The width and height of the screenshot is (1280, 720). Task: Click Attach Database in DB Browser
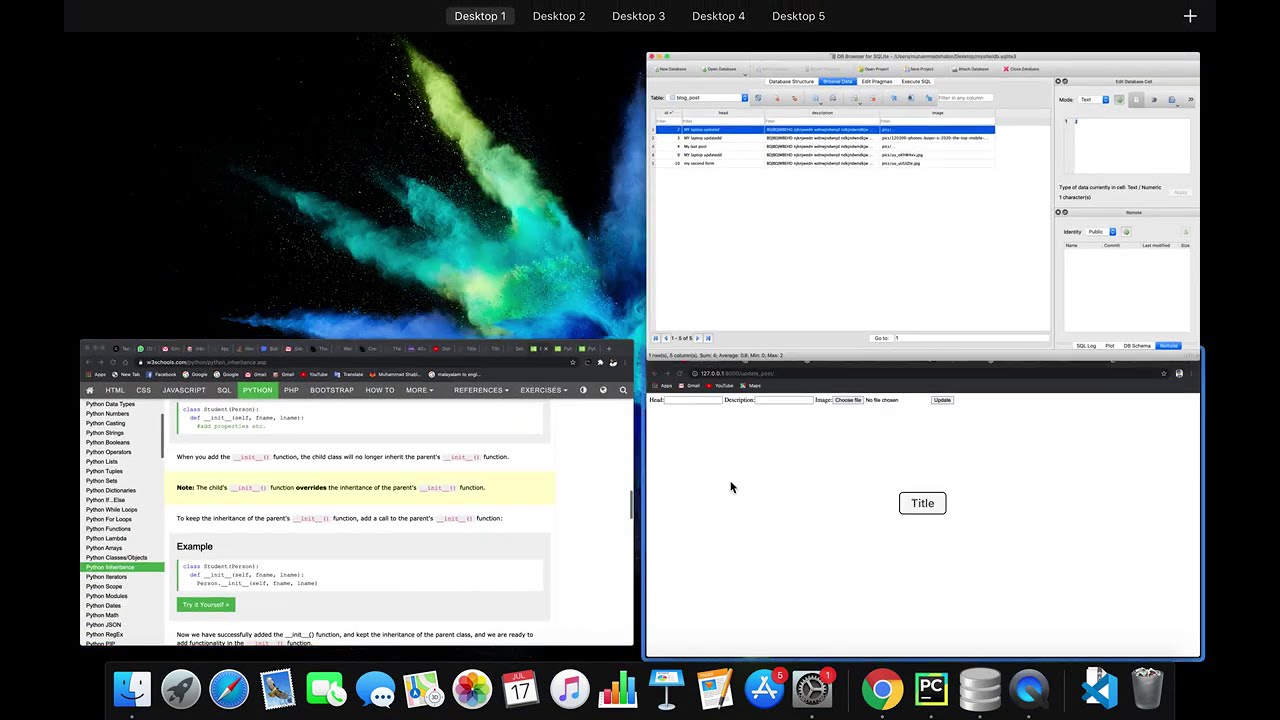click(x=968, y=69)
